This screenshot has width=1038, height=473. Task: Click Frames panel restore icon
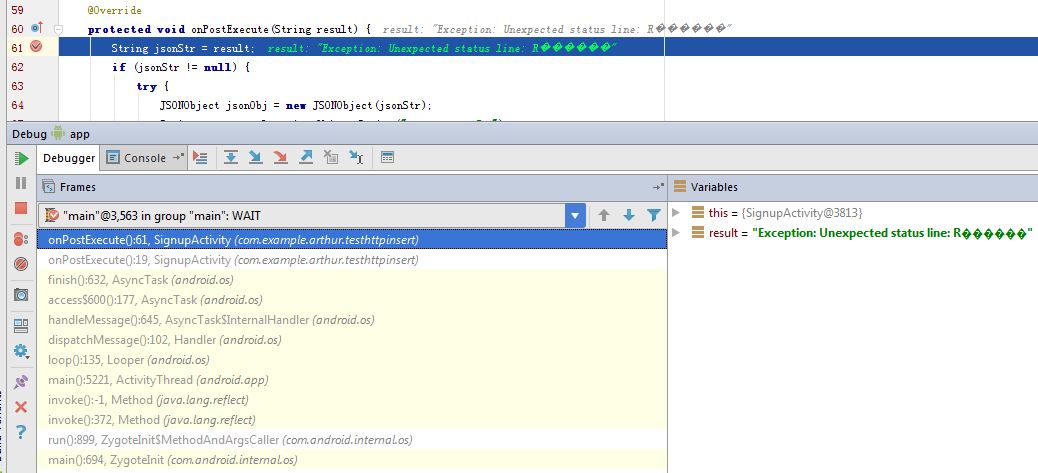658,187
